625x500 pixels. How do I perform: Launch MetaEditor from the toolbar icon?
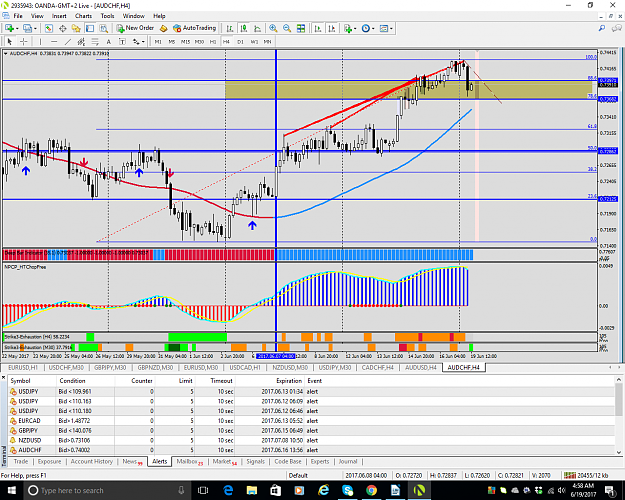tap(163, 28)
